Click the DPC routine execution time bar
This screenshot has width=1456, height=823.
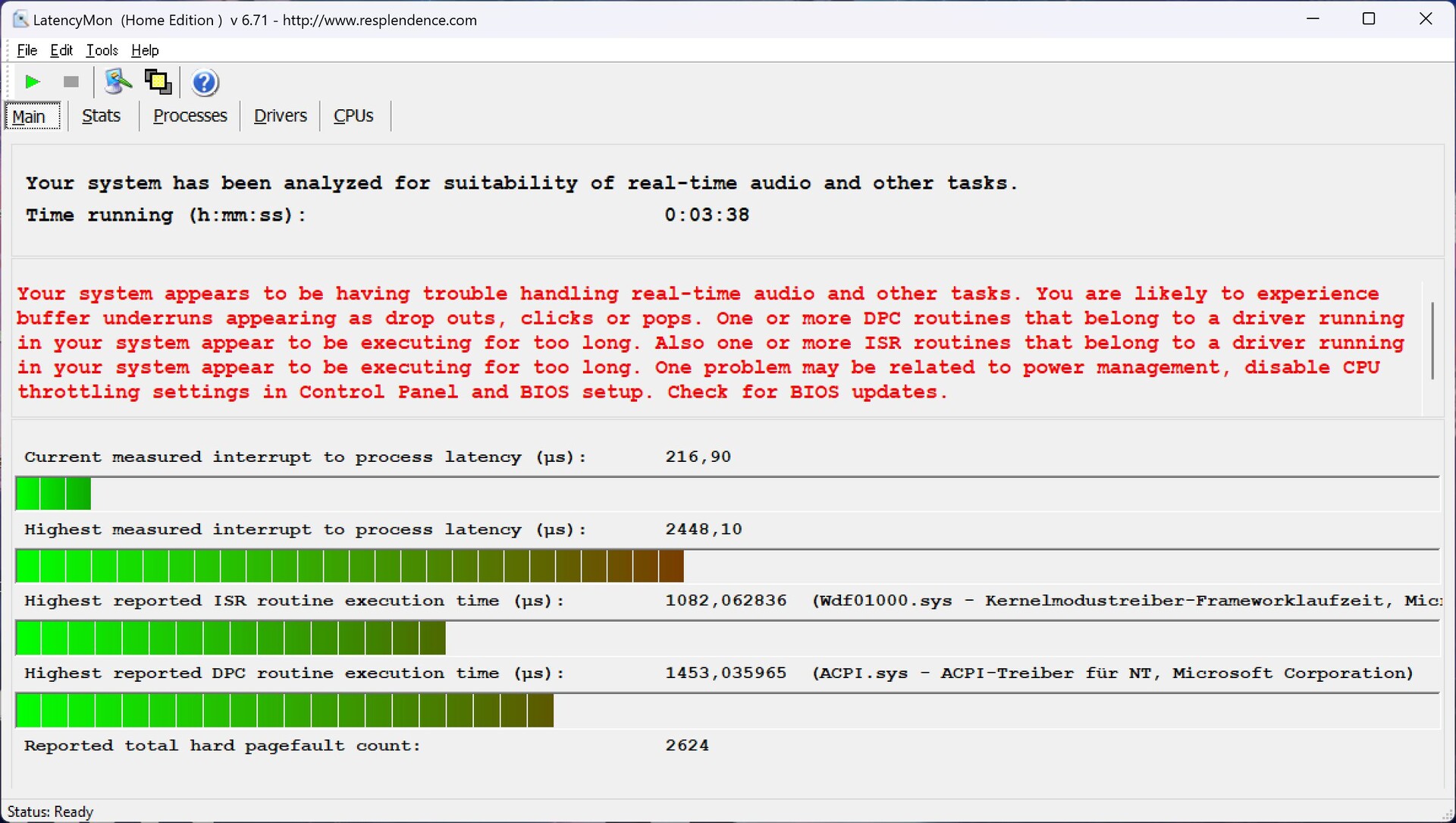tap(727, 711)
